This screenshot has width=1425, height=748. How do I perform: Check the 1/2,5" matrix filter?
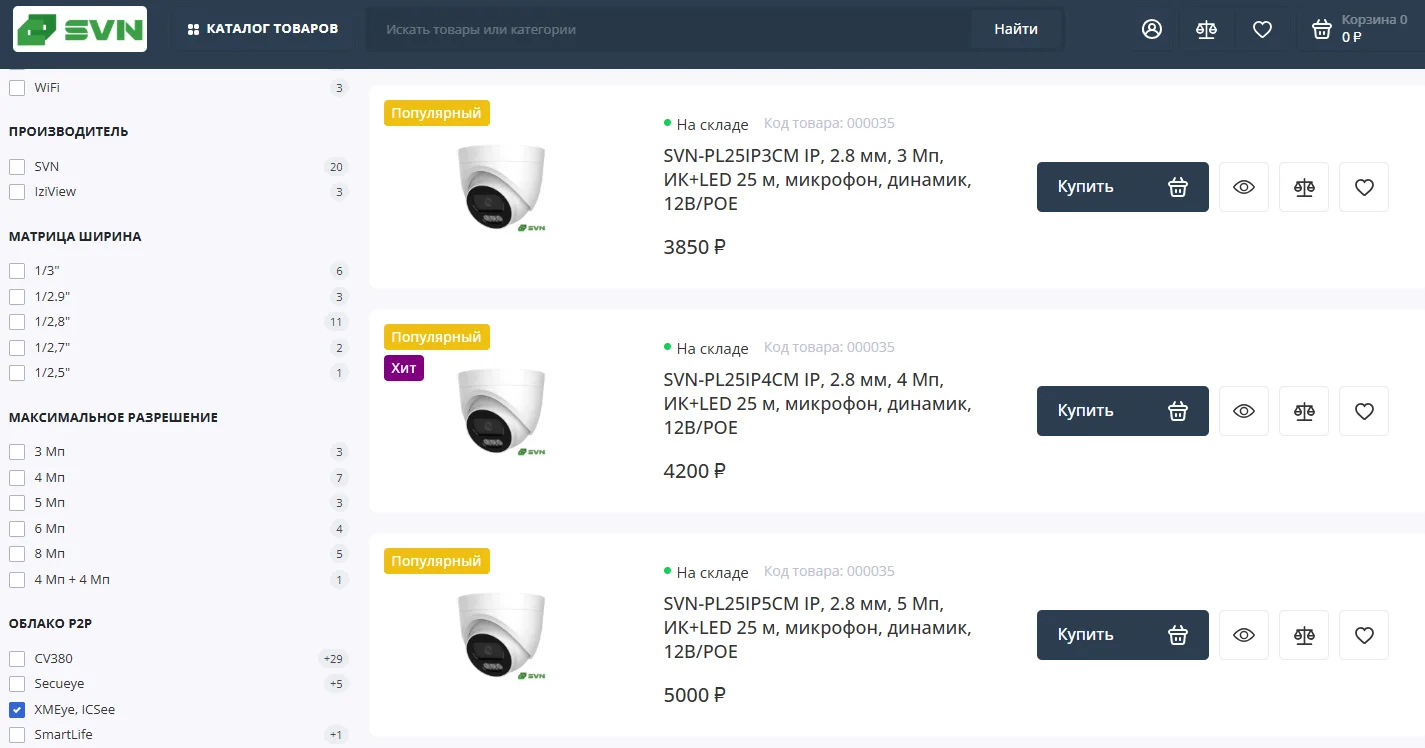coord(17,373)
